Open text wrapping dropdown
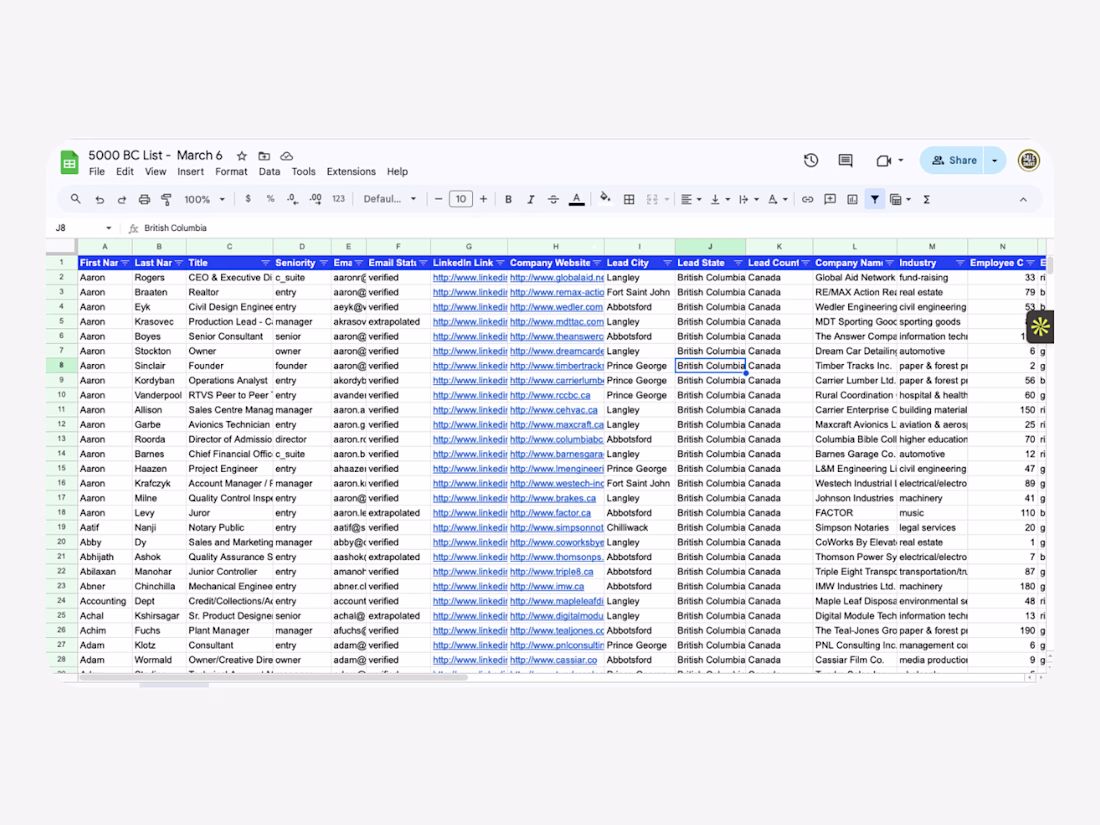The height and width of the screenshot is (825, 1100). (749, 199)
